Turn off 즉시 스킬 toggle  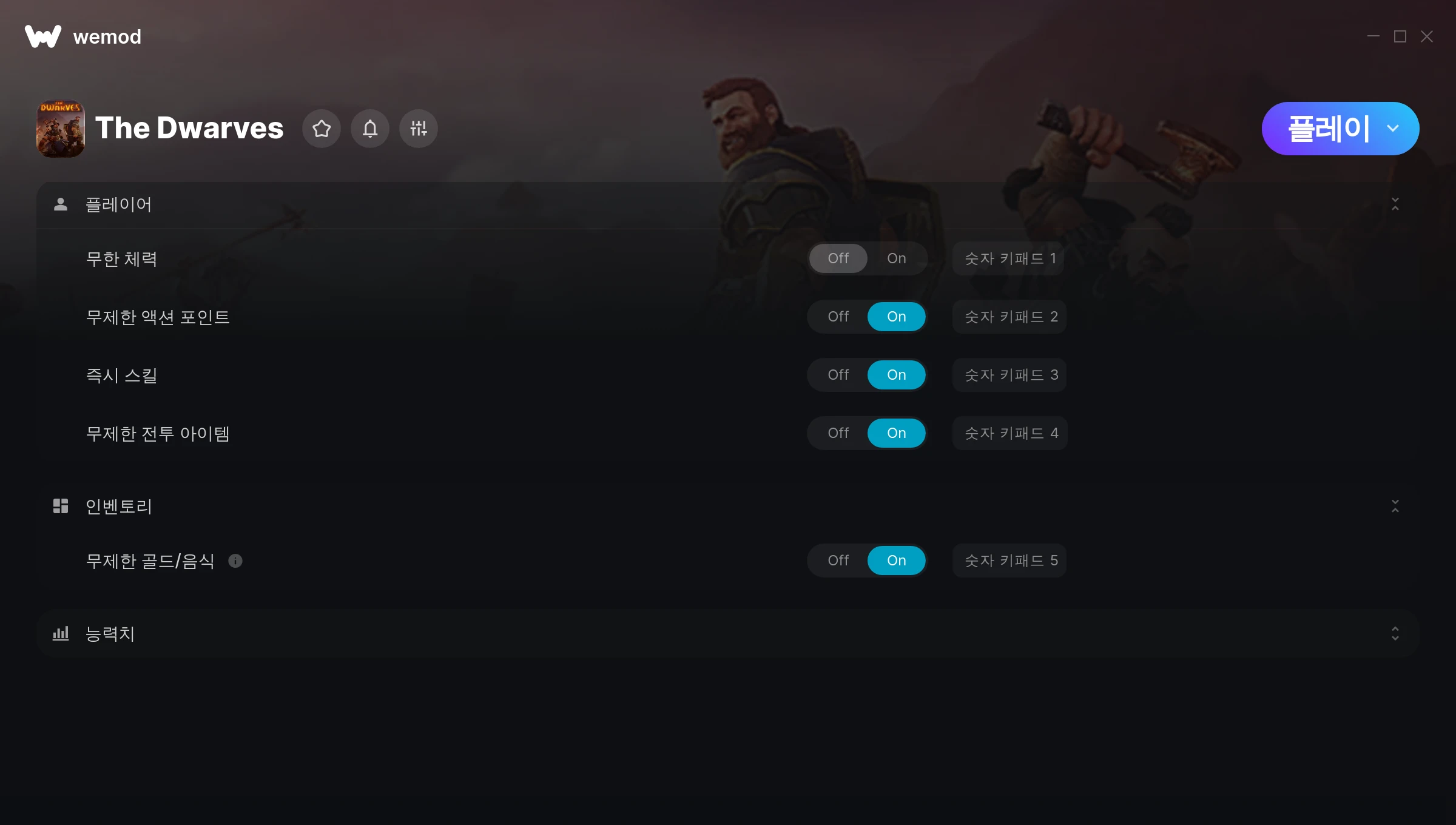(838, 375)
